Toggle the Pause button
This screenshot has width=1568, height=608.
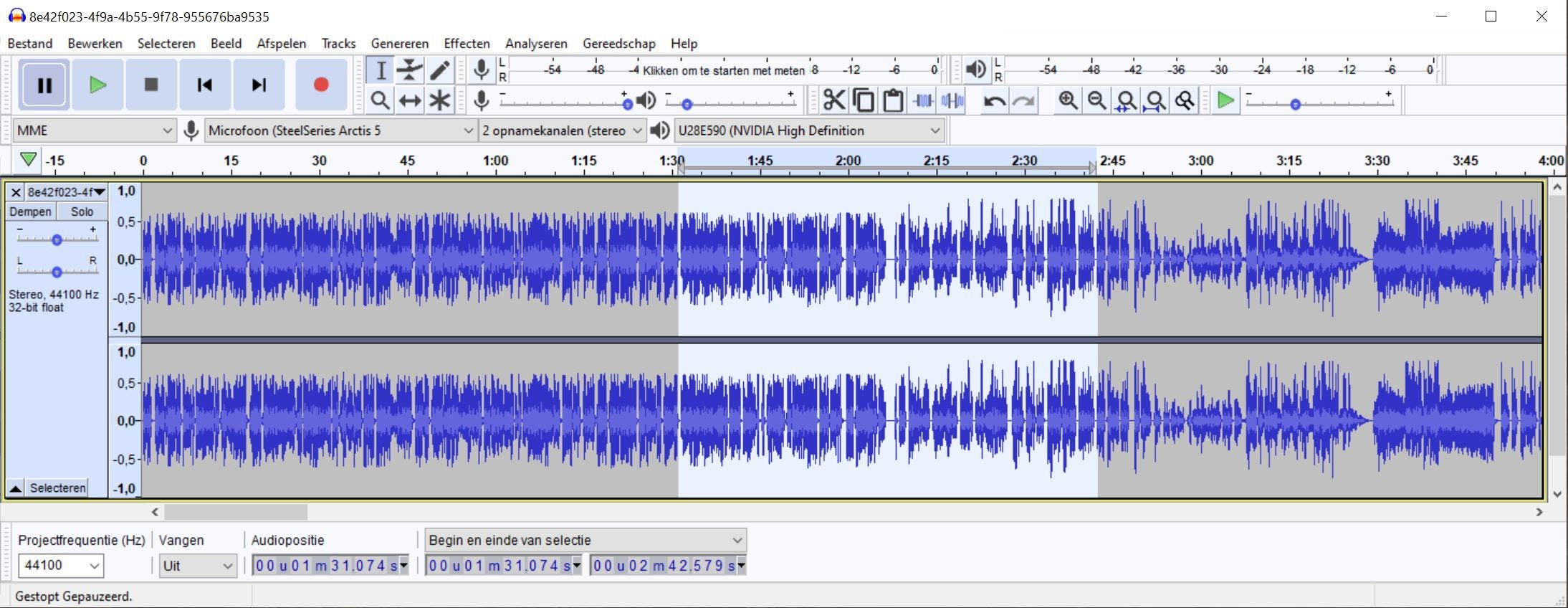click(x=44, y=85)
